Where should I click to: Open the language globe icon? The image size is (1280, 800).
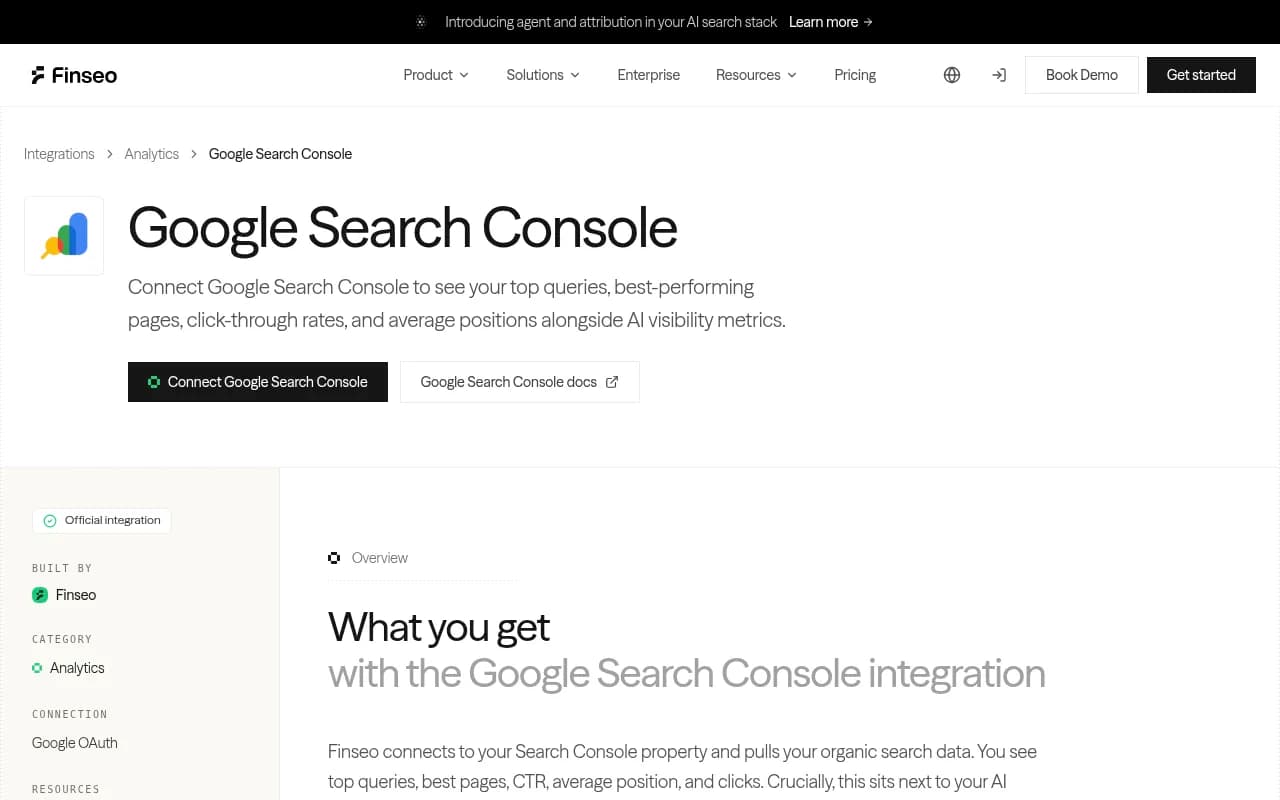pyautogui.click(x=952, y=75)
